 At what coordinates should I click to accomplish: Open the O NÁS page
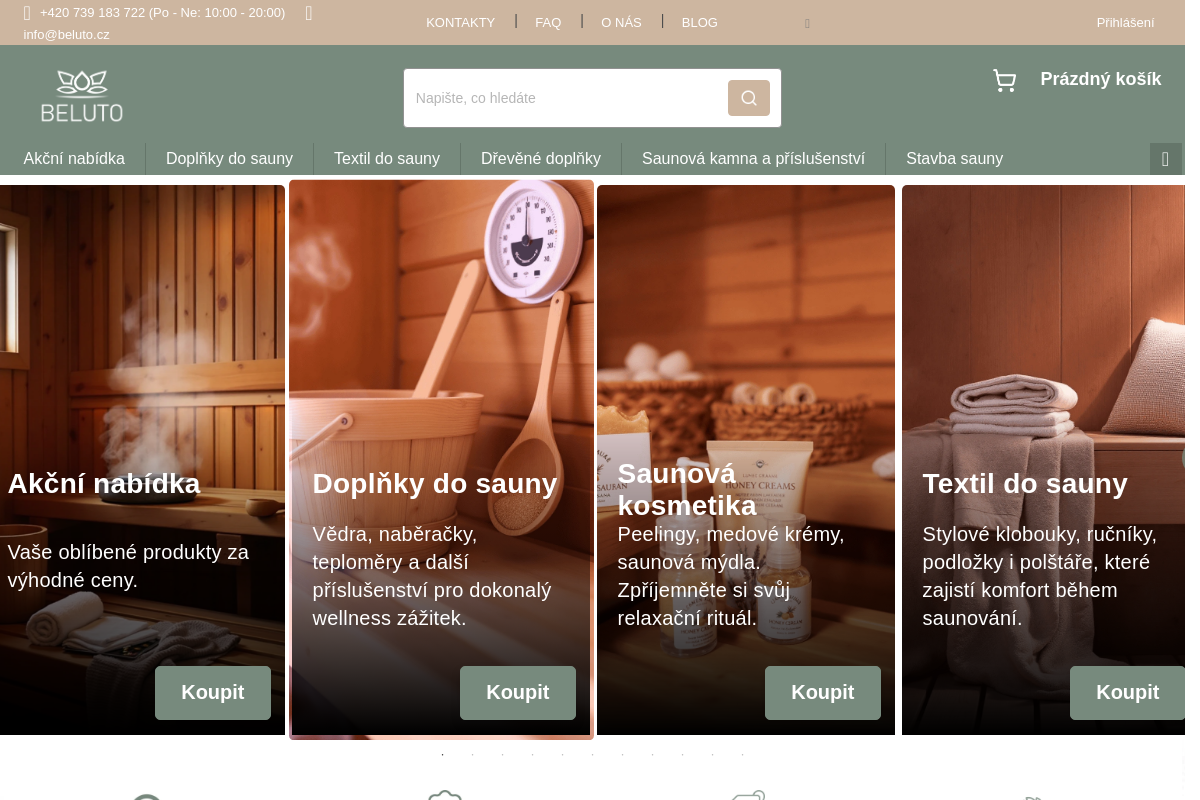click(x=621, y=22)
